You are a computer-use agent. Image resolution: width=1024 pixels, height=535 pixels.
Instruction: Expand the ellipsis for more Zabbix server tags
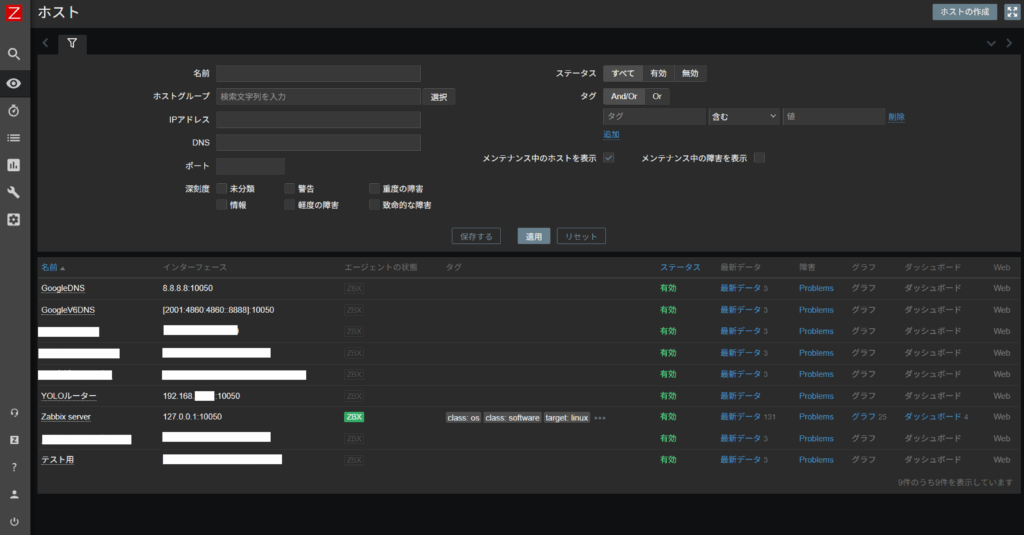[600, 418]
